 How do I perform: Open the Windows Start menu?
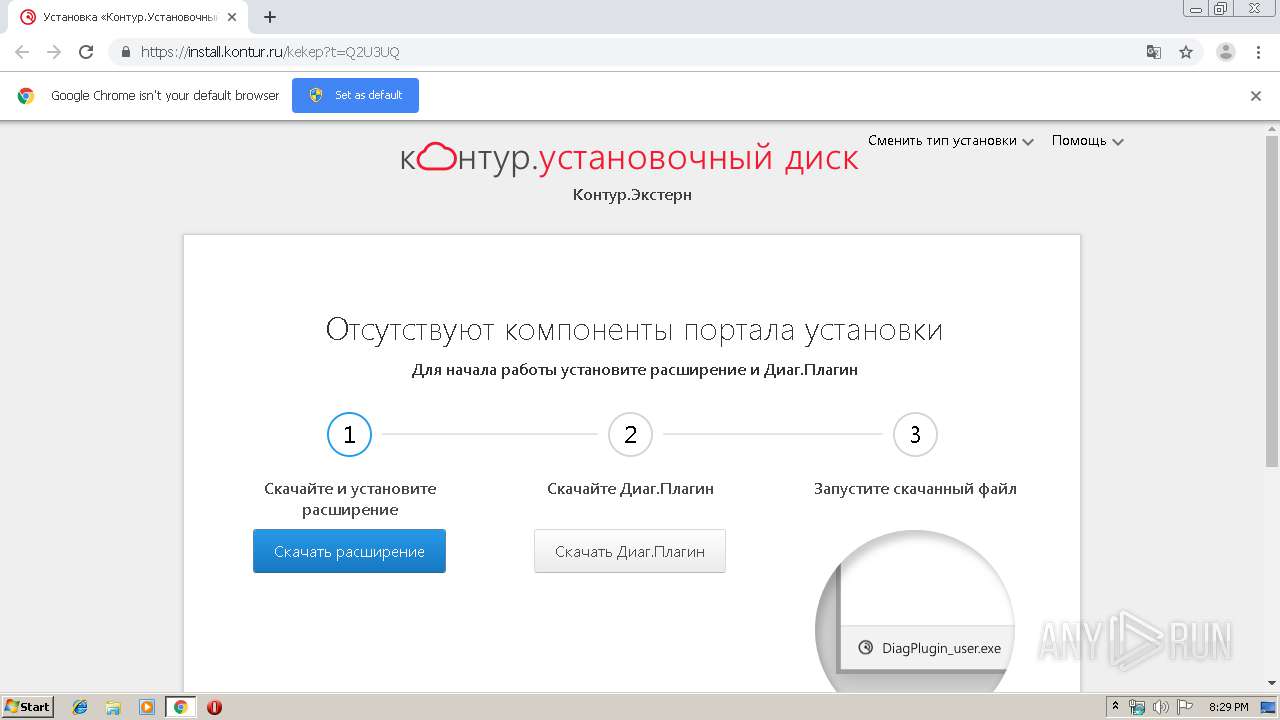click(27, 706)
